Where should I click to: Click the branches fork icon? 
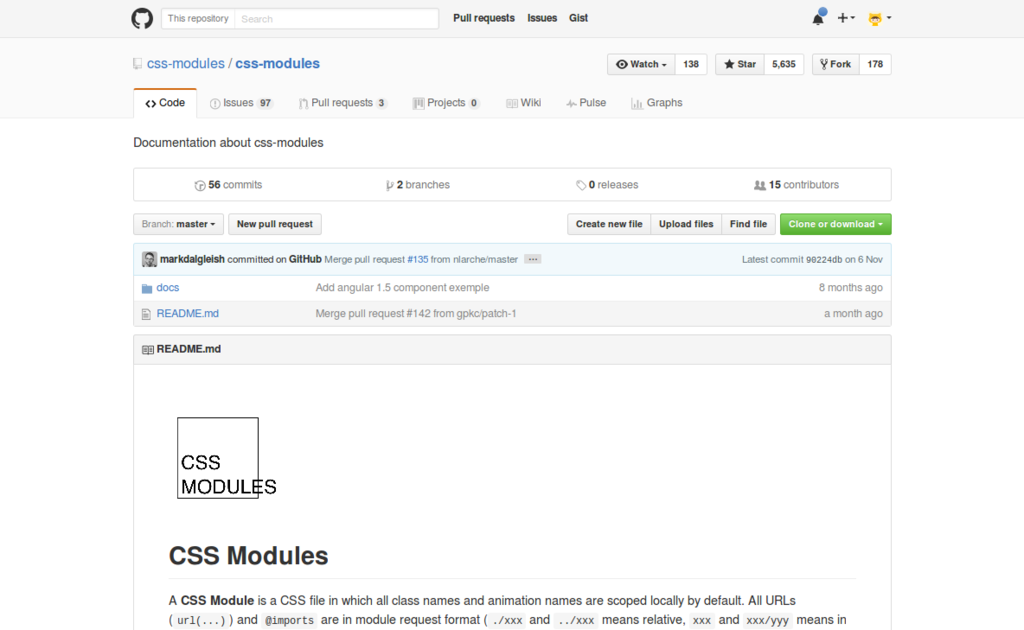click(x=389, y=185)
